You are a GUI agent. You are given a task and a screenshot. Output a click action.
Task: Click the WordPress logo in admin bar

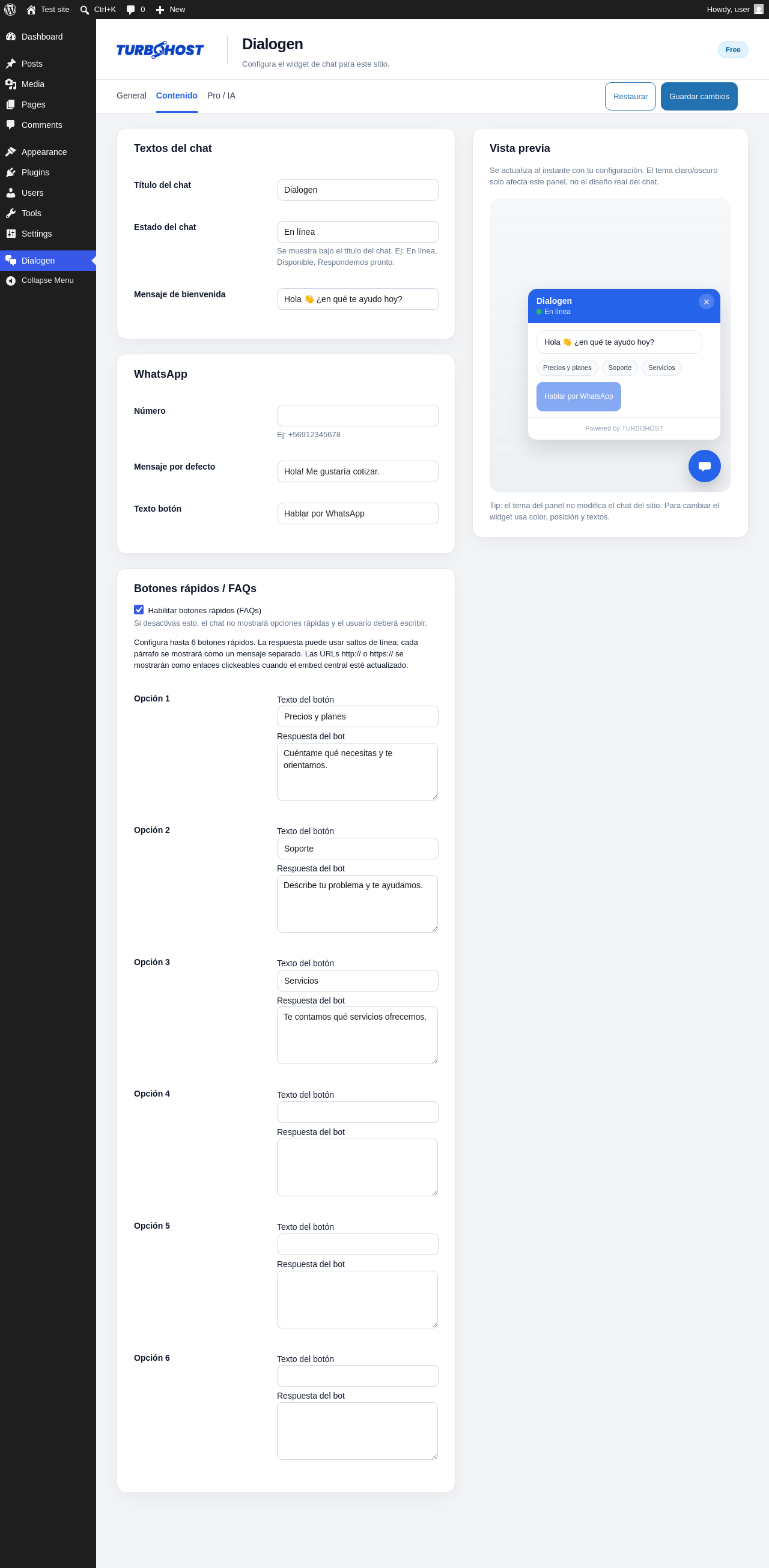(10, 9)
